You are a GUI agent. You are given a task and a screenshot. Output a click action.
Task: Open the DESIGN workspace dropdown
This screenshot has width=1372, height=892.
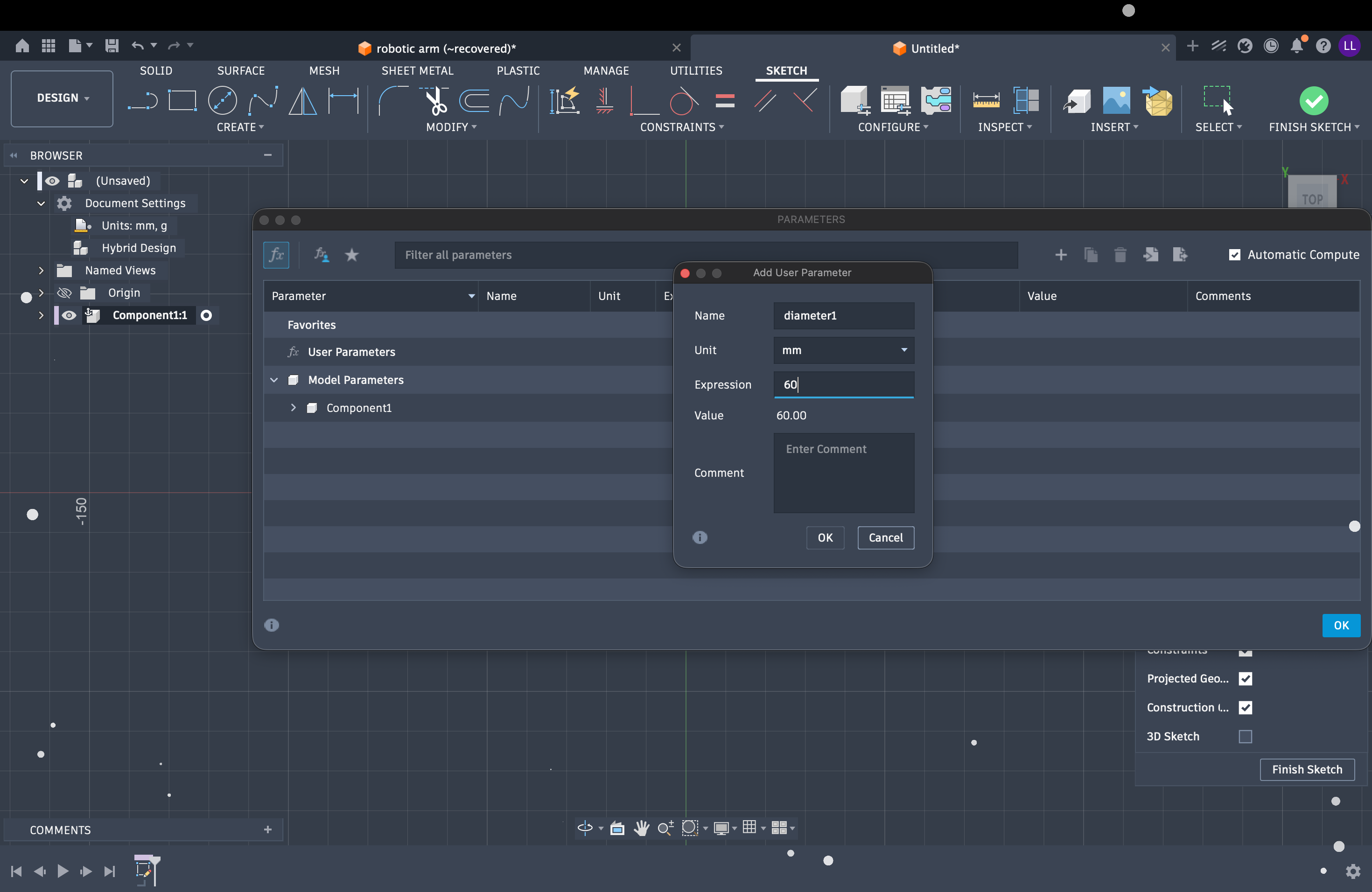point(62,98)
